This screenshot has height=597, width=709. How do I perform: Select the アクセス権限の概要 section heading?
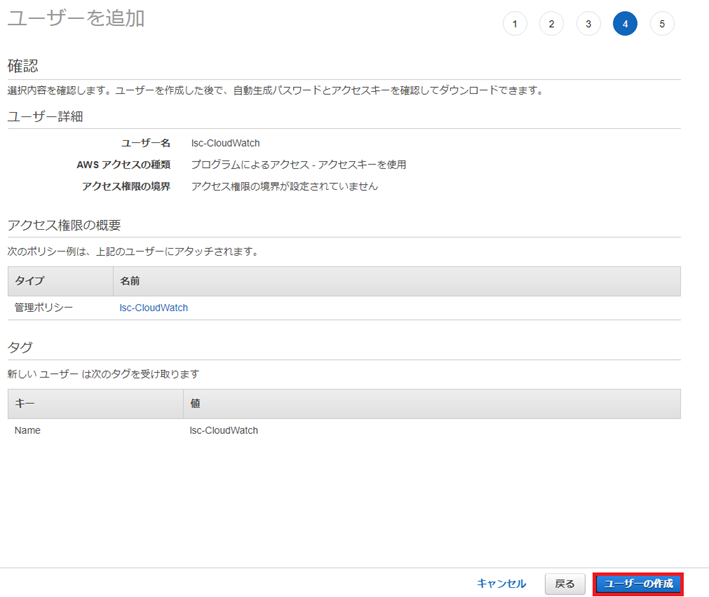tap(64, 225)
